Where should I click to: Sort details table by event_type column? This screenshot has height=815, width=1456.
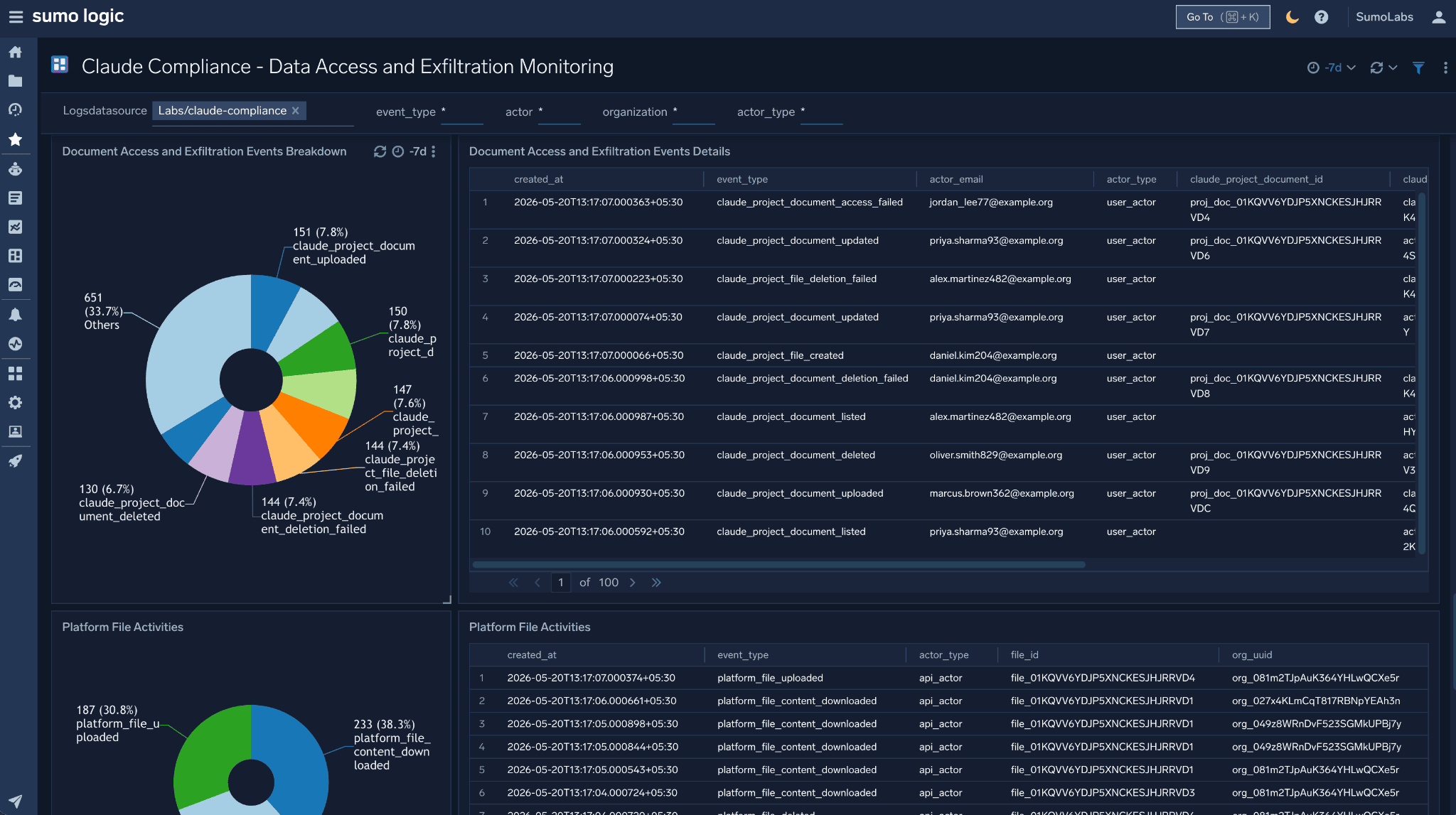742,179
